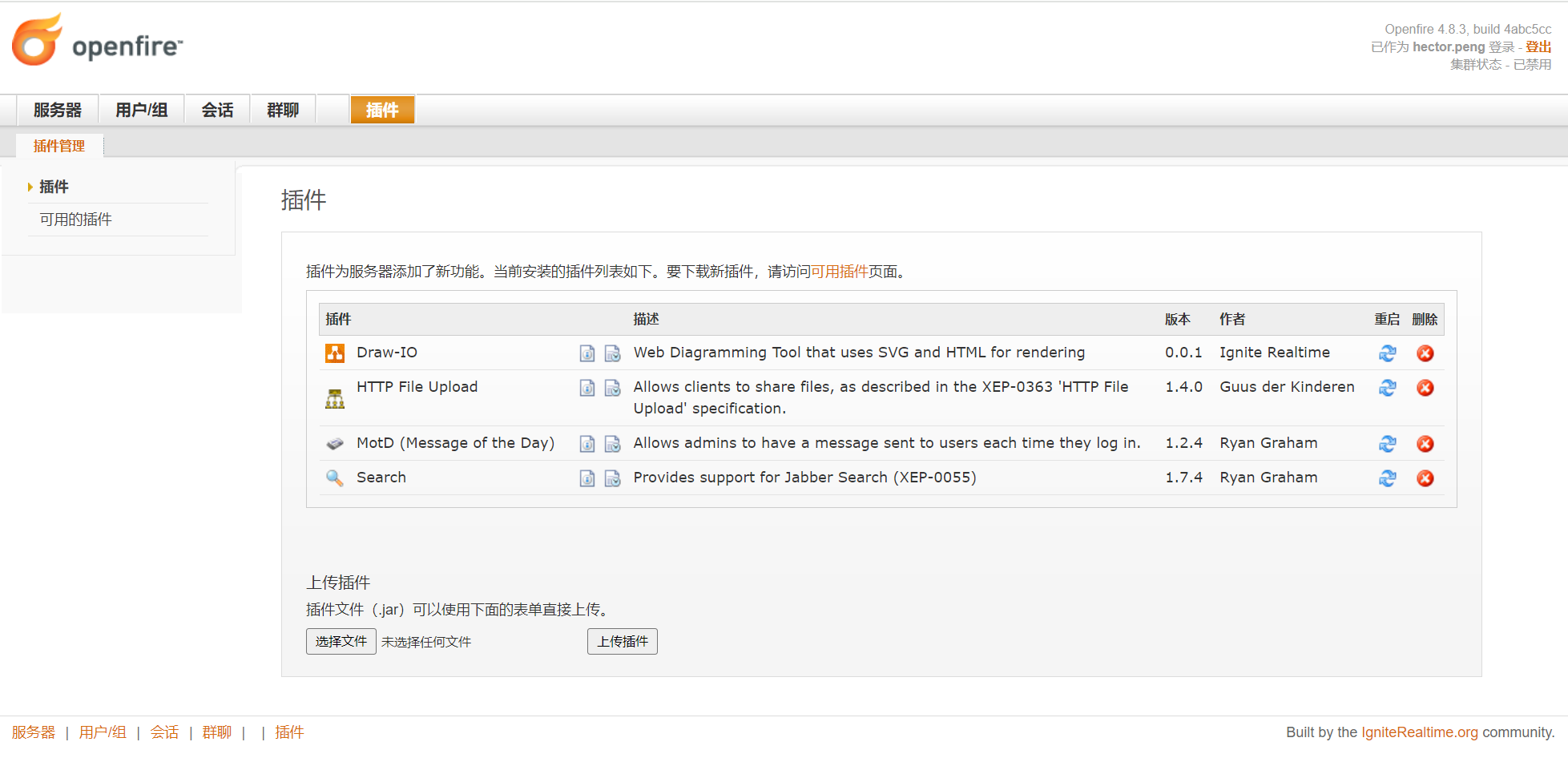
Task: Delete the MotD plugin
Action: (1425, 444)
